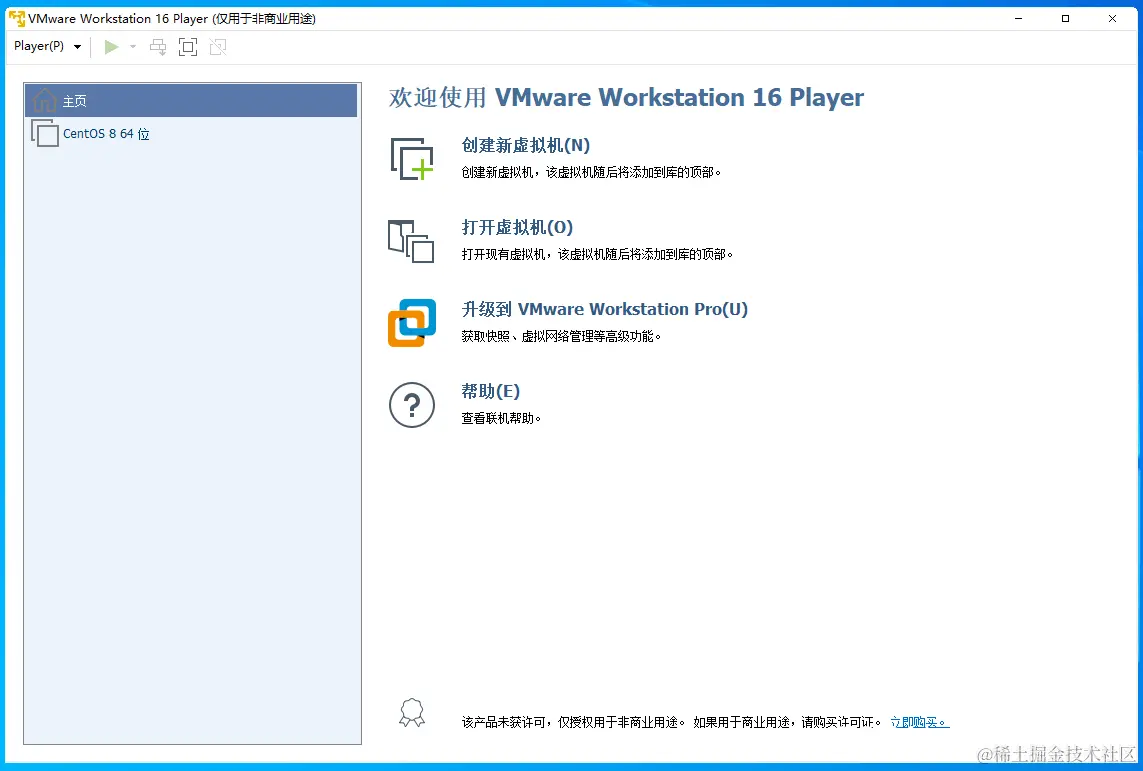1143x771 pixels.
Task: Select the CentOS 8 64 位 virtual machine
Action: pyautogui.click(x=191, y=134)
